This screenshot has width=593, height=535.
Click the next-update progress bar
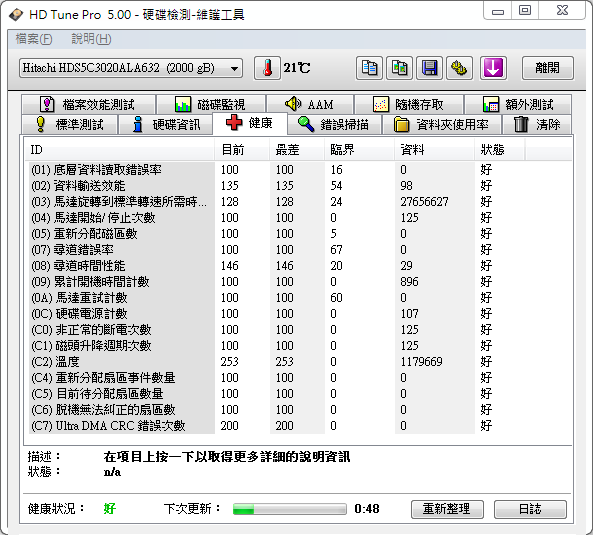click(x=289, y=509)
